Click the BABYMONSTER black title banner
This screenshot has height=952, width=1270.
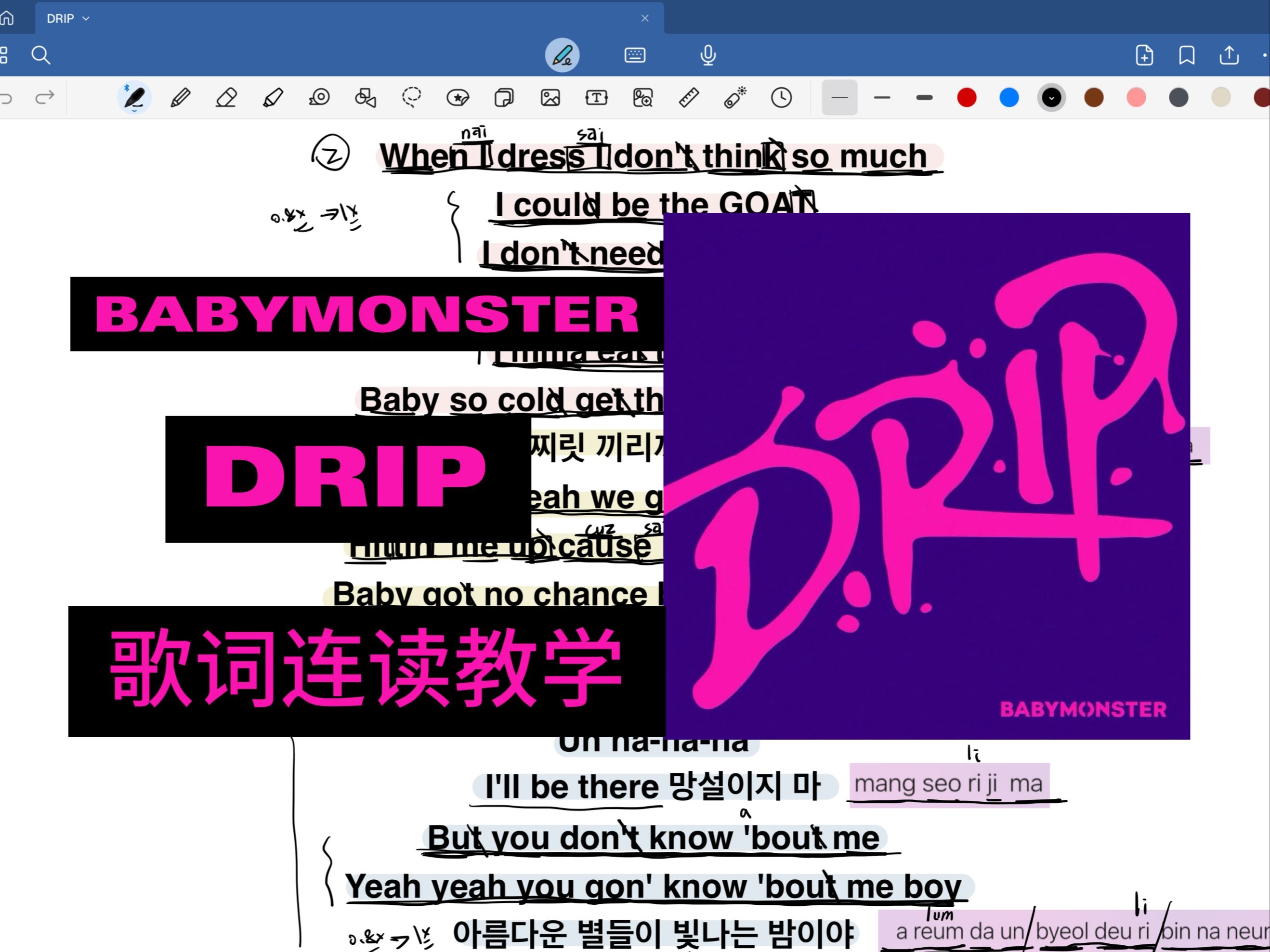click(x=367, y=314)
